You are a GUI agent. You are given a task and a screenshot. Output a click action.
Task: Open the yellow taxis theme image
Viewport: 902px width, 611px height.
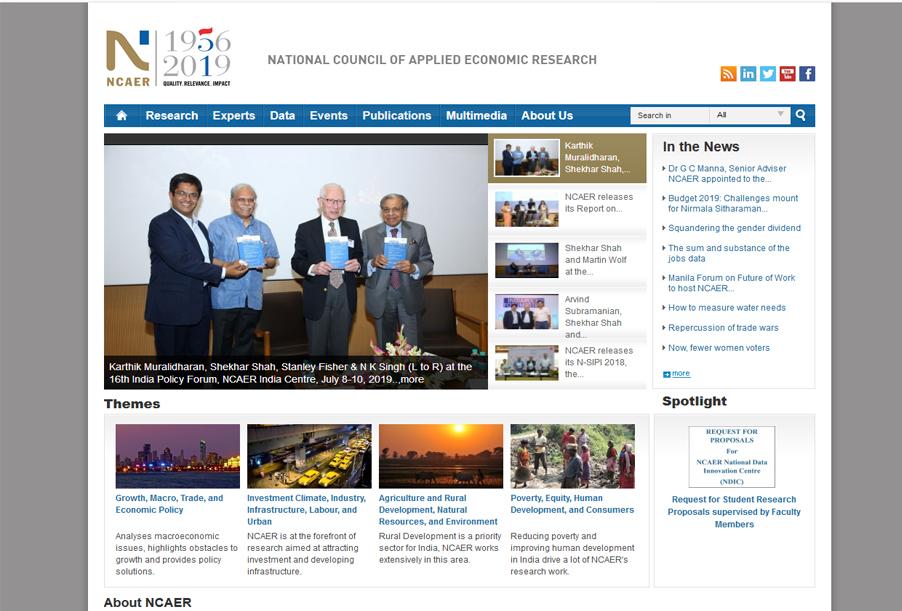(x=309, y=456)
